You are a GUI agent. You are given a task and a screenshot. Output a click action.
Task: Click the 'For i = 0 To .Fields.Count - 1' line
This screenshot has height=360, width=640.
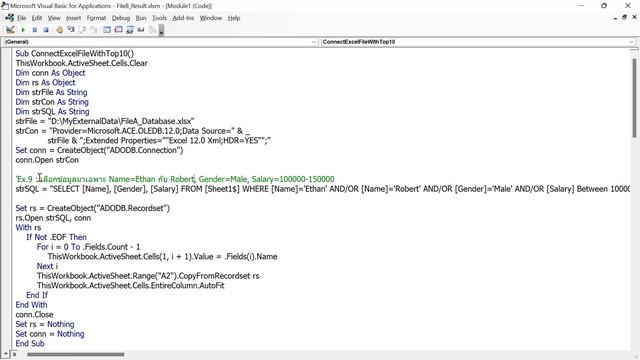pyautogui.click(x=88, y=247)
